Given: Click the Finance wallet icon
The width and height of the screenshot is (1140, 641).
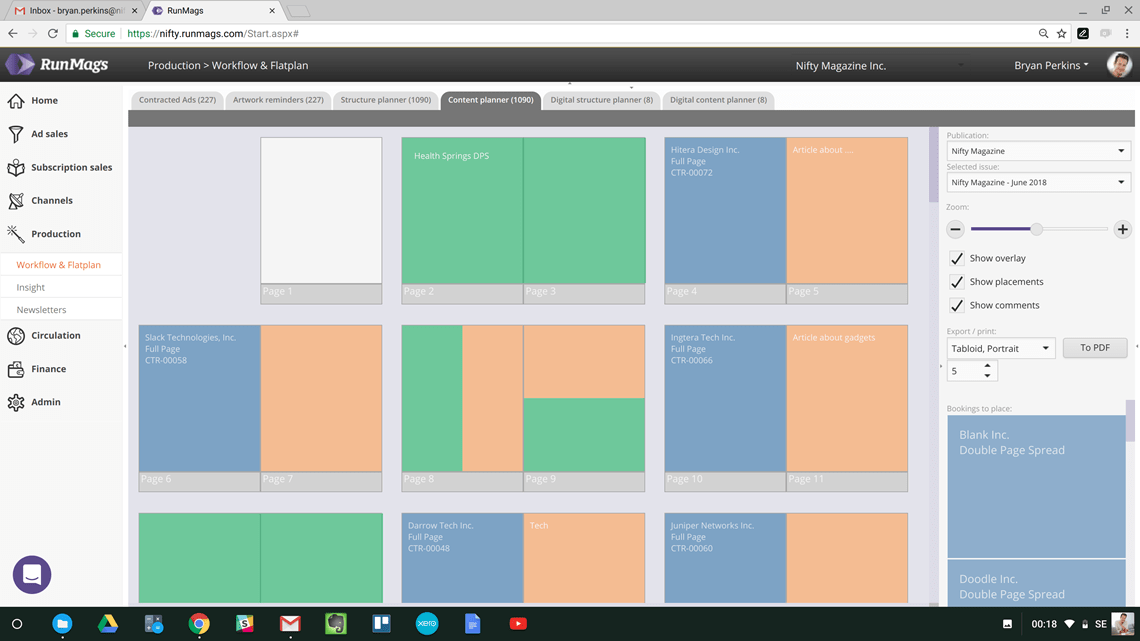Looking at the screenshot, I should pos(16,369).
